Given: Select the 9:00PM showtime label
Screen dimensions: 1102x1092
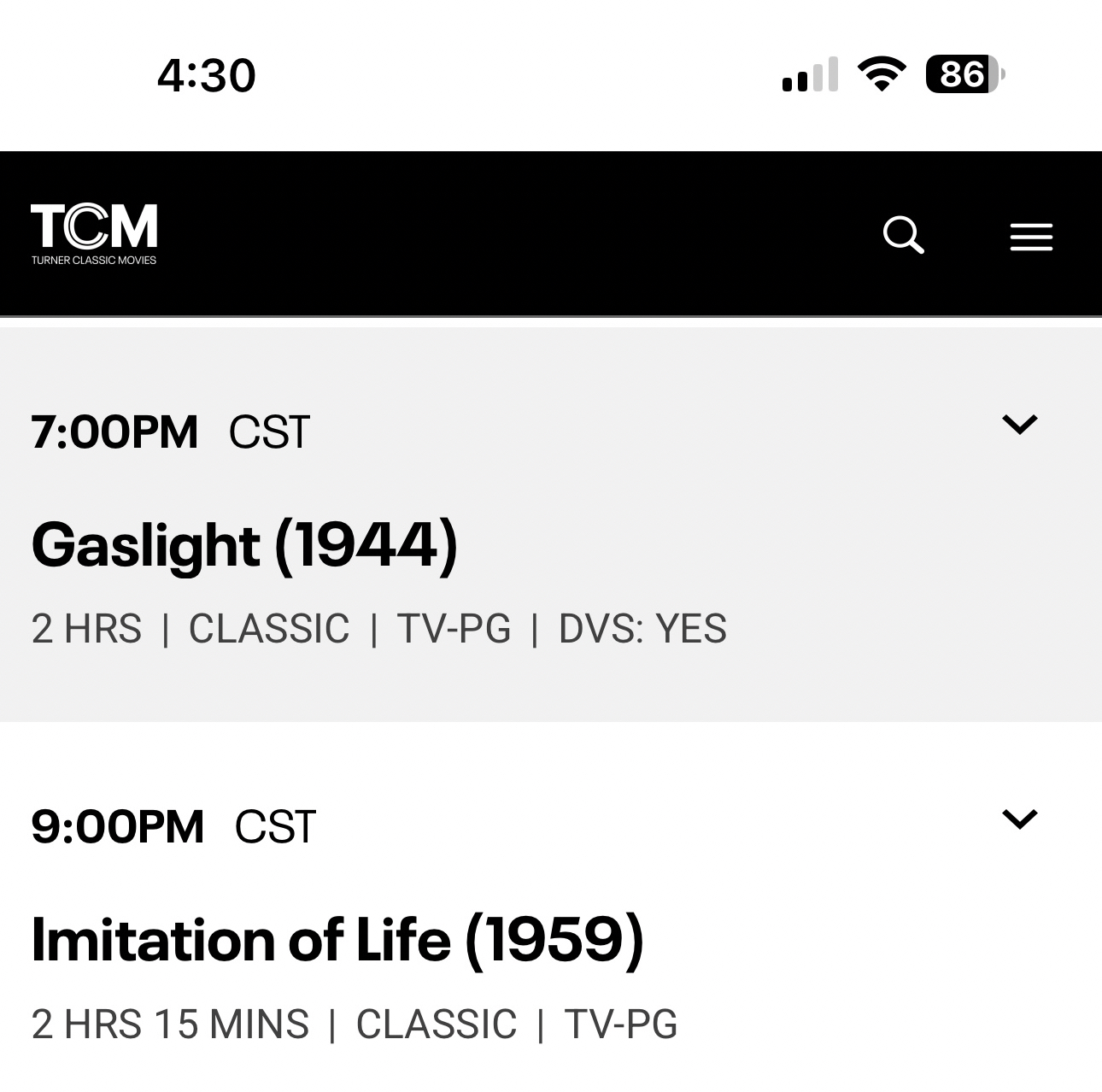Looking at the screenshot, I should pos(117,826).
